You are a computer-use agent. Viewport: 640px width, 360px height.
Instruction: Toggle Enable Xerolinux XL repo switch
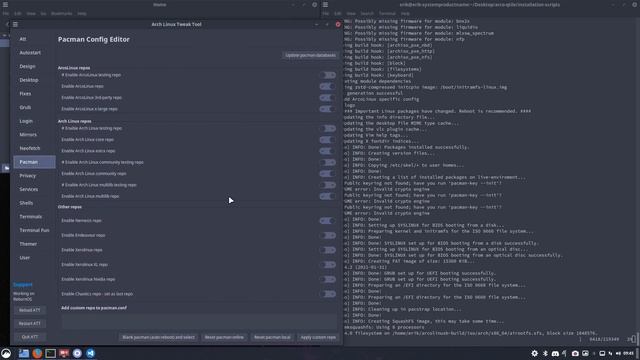pyautogui.click(x=327, y=265)
